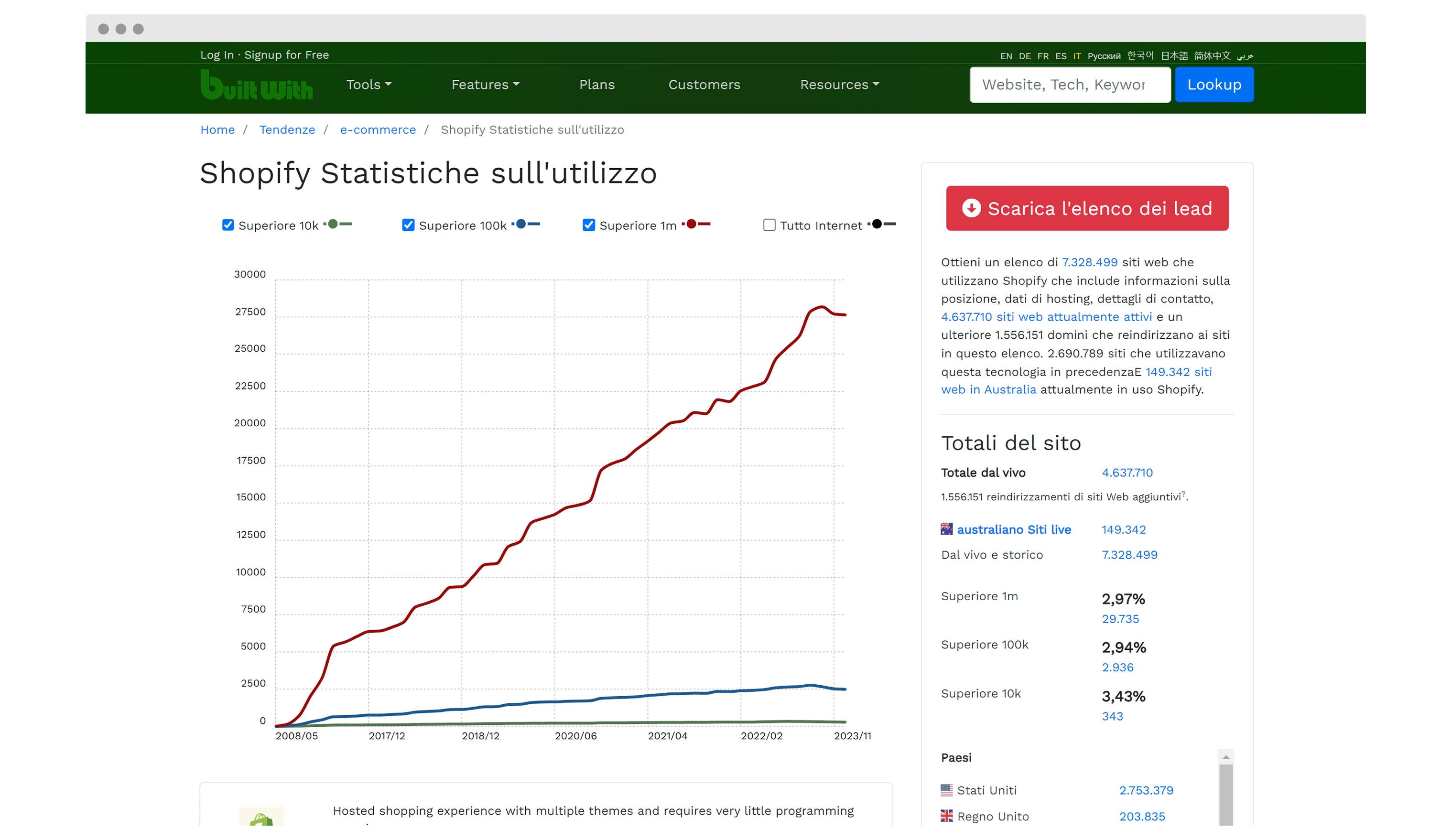The image size is (1452, 840).
Task: Click Signup for Free link
Action: coord(286,55)
